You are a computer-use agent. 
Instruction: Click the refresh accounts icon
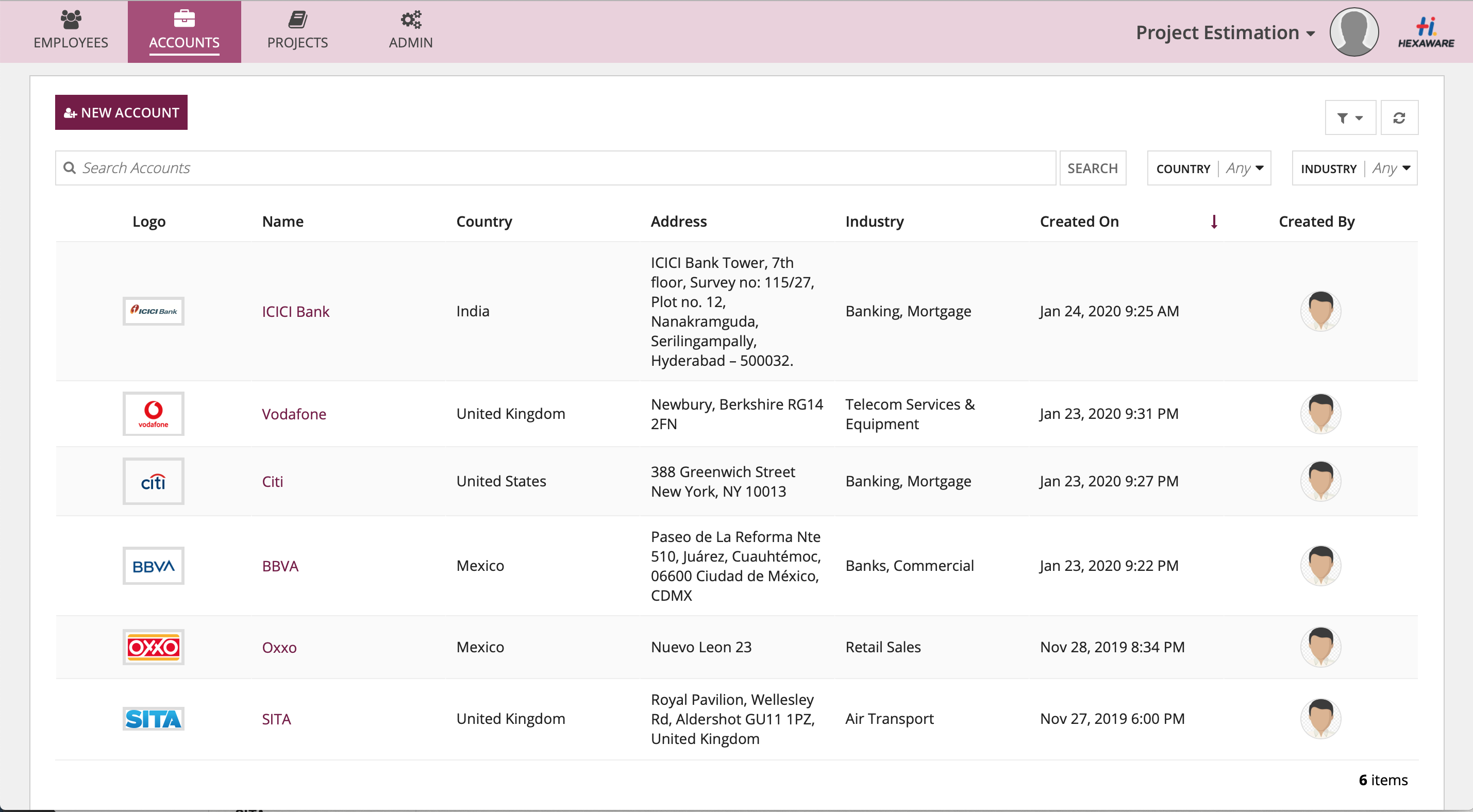click(x=1399, y=118)
